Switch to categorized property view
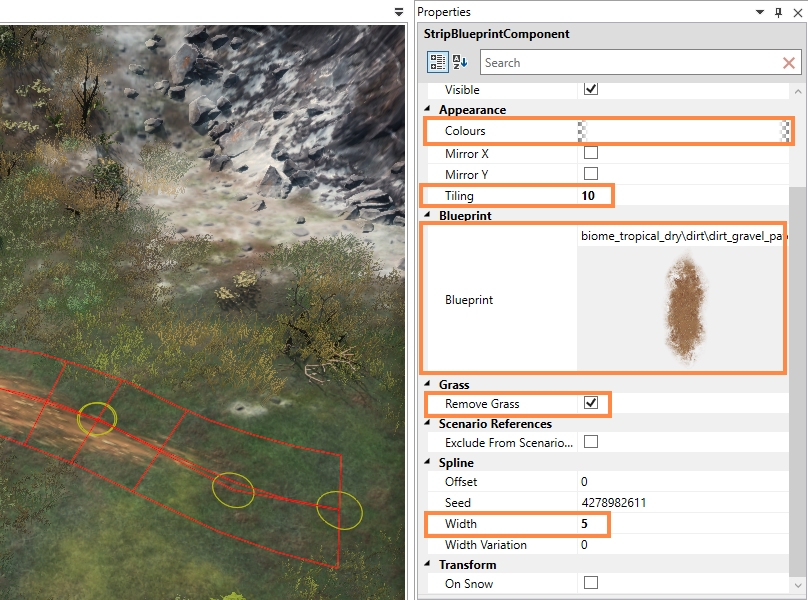Screen dimensions: 808x600 [437, 62]
